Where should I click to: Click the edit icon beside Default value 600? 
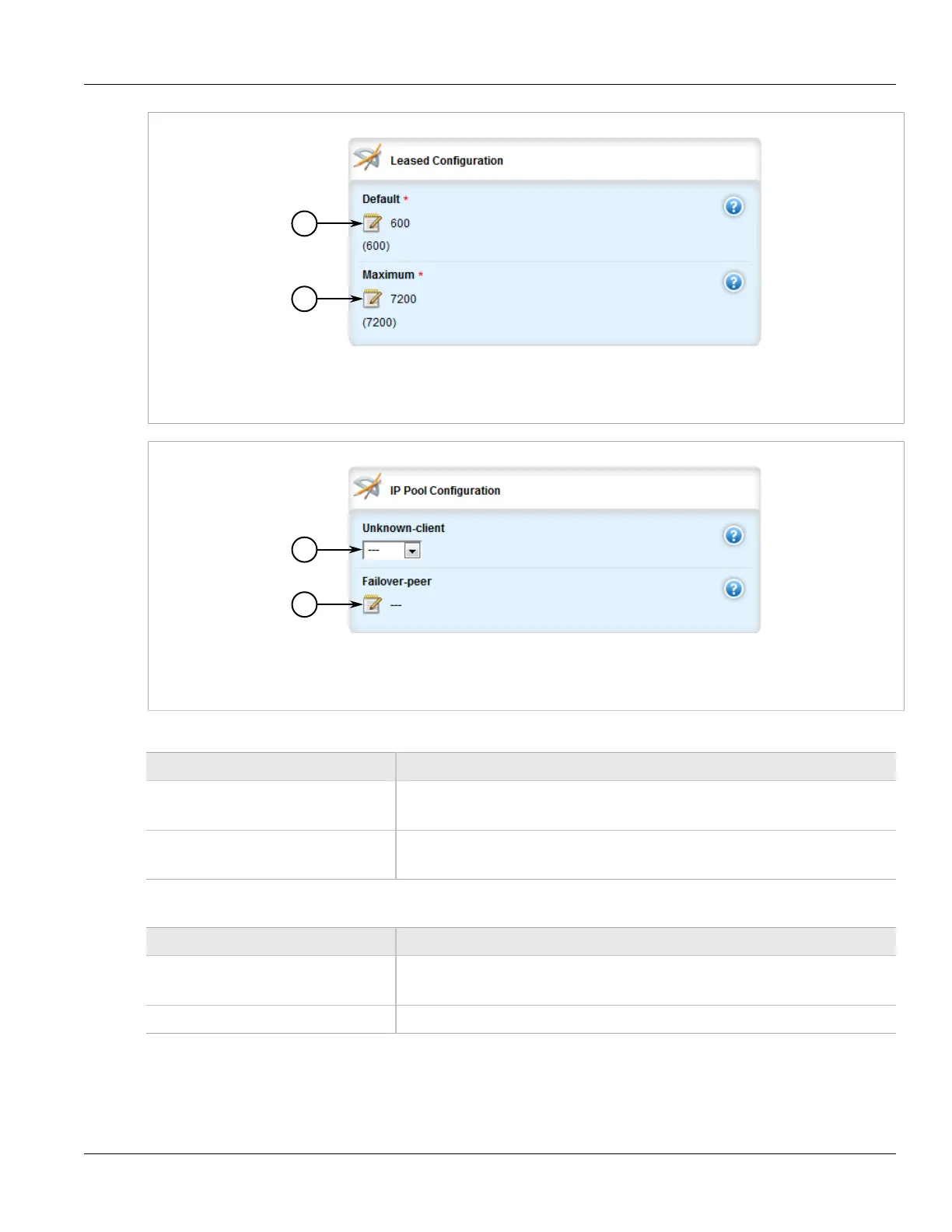pos(373,224)
